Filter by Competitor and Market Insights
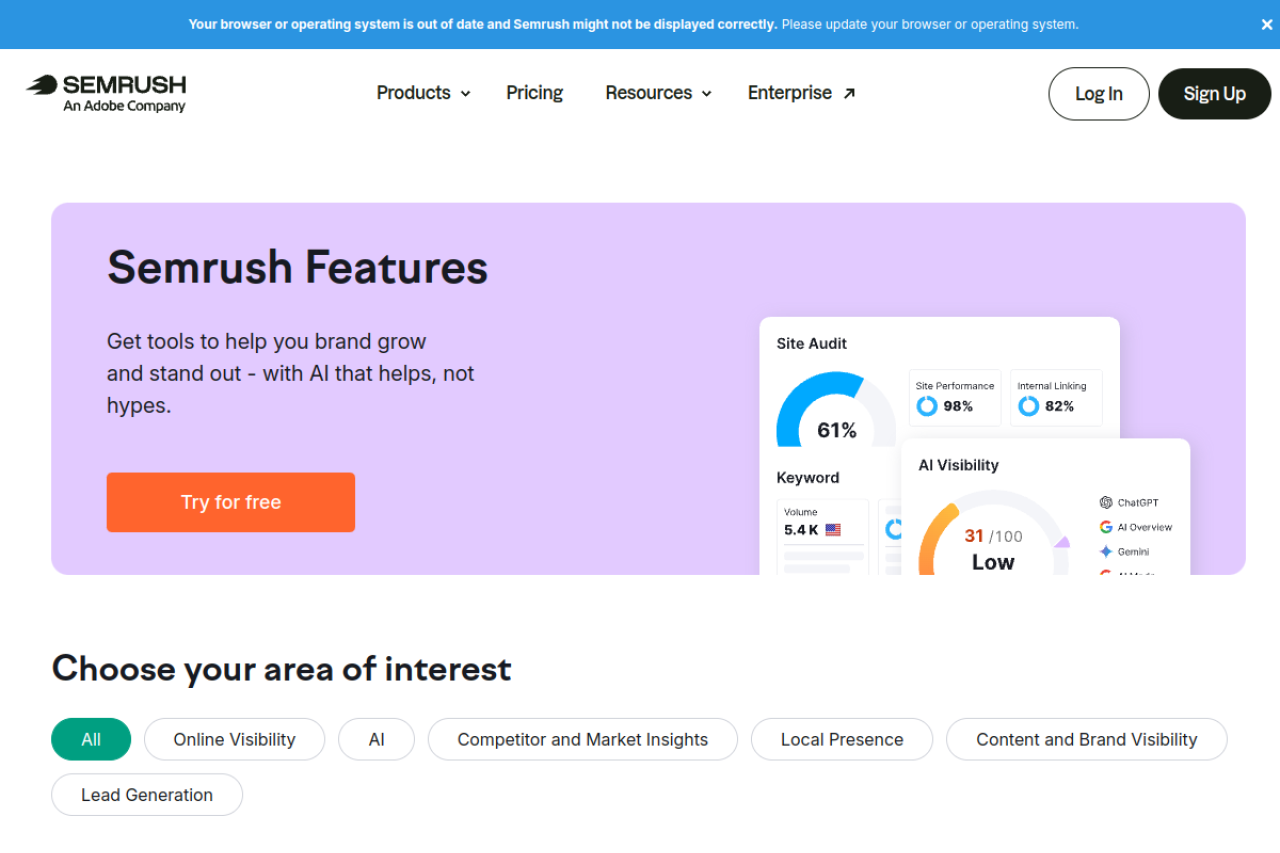 pos(583,739)
